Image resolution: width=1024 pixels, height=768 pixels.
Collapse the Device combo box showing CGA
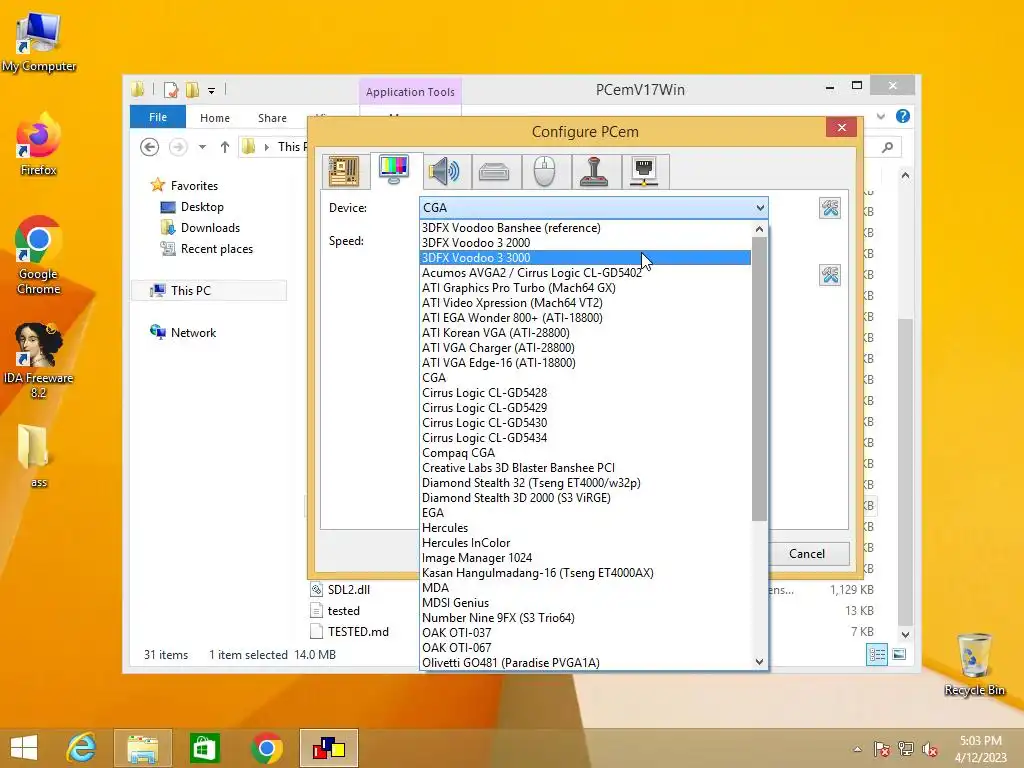tap(594, 208)
